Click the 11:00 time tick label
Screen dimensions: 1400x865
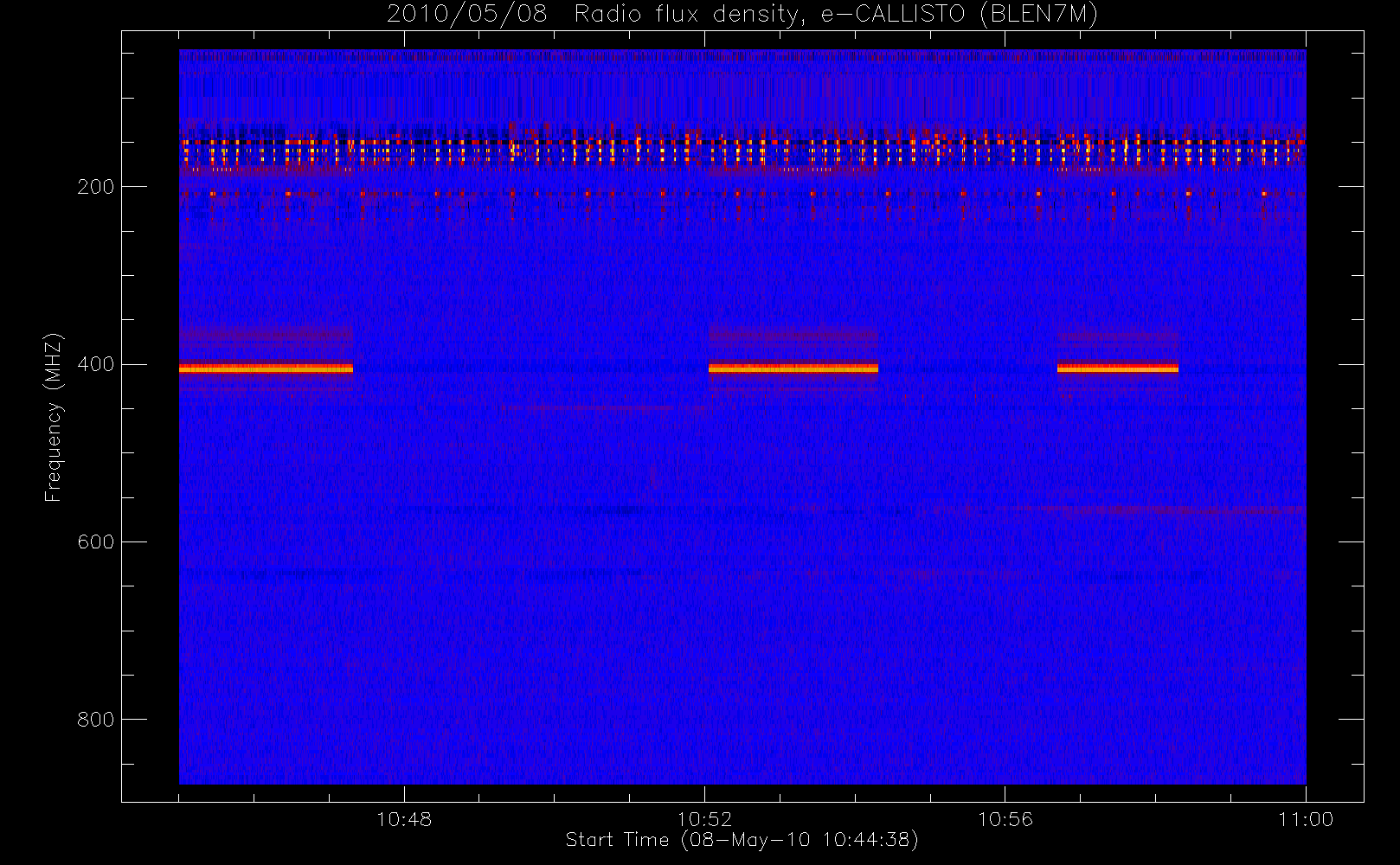point(1306,819)
